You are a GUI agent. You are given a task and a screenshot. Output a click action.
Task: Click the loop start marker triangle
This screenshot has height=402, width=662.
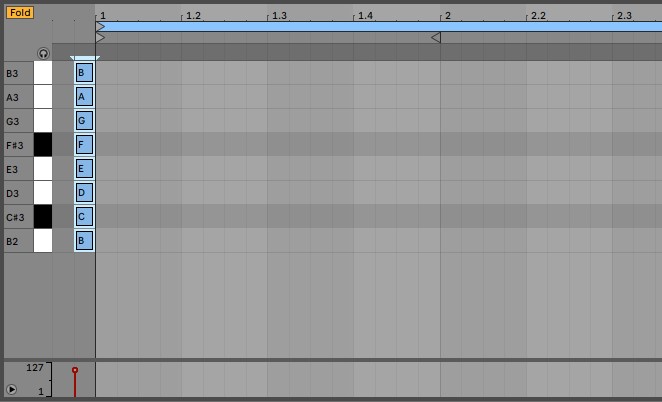(100, 38)
